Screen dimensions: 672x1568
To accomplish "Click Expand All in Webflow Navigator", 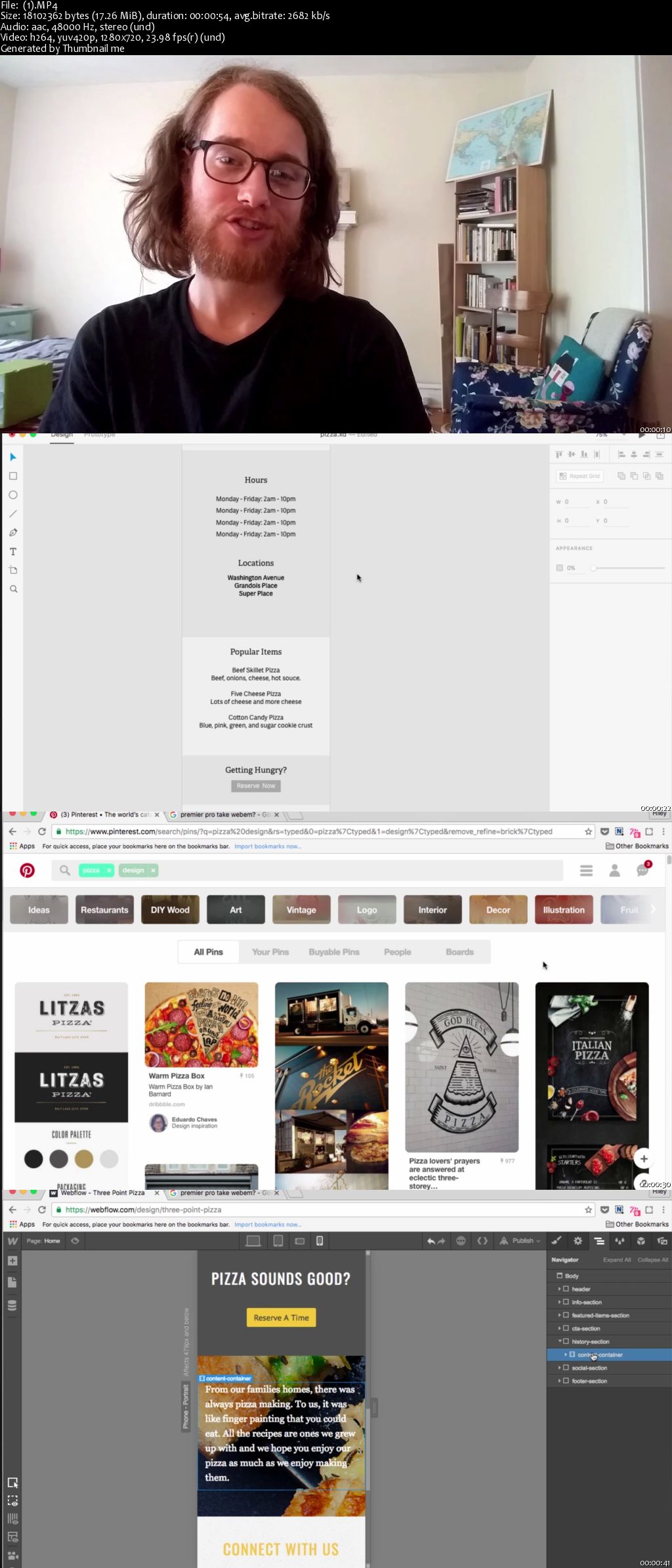I will (617, 1259).
